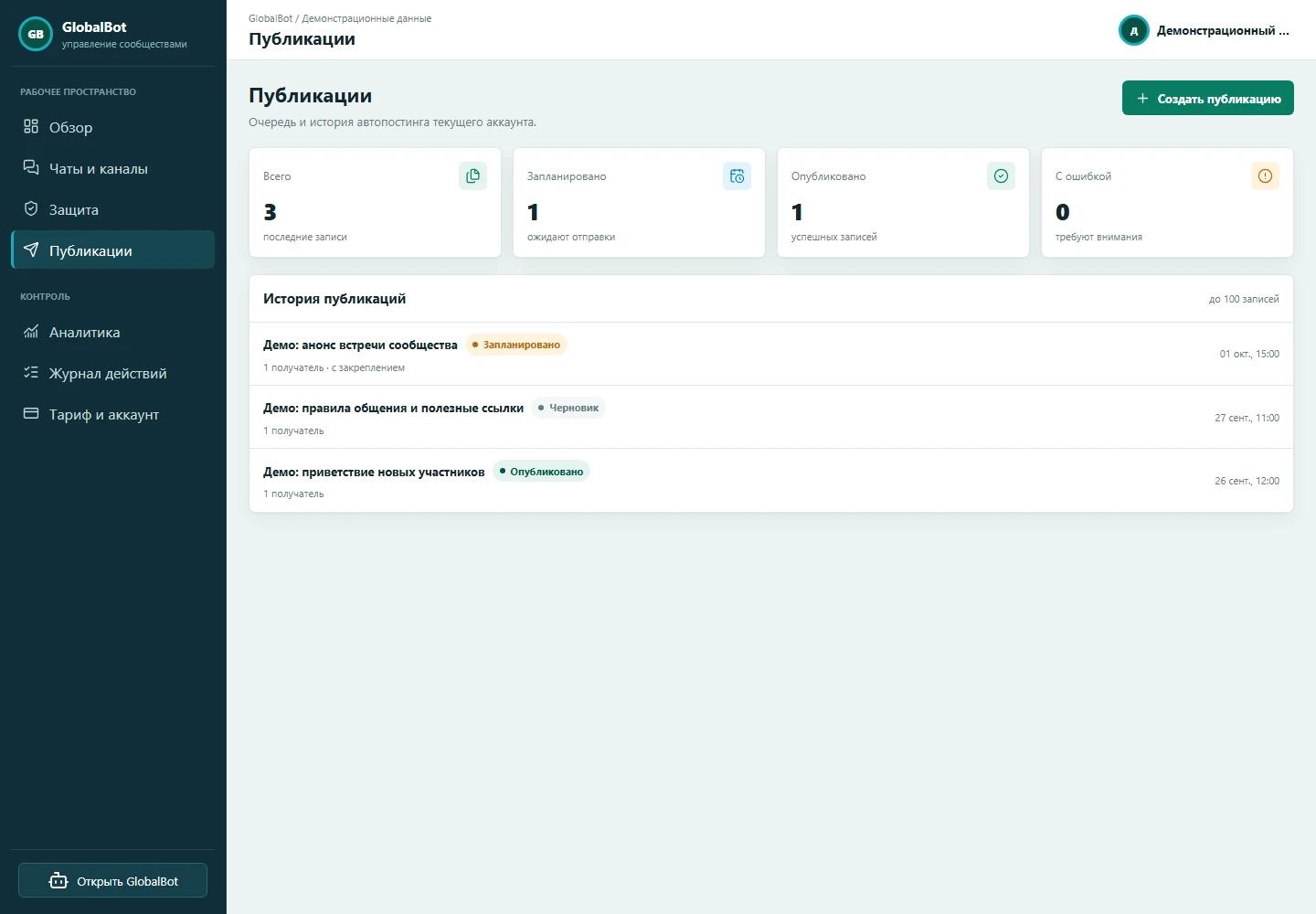Click the GlobalBot GB logo icon
This screenshot has height=914, width=1316.
point(36,34)
